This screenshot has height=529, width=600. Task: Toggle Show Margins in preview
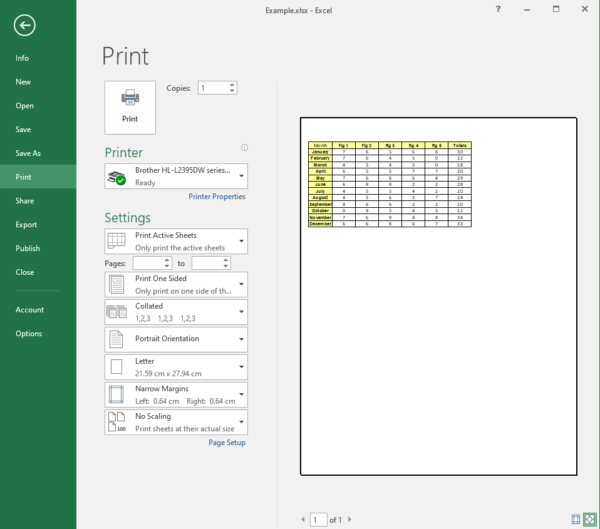coord(576,519)
